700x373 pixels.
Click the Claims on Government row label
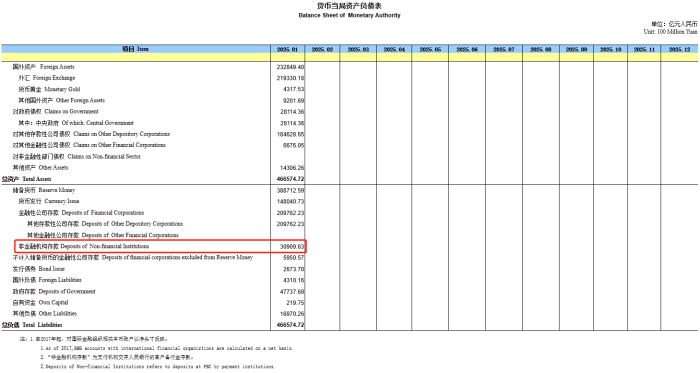point(55,112)
